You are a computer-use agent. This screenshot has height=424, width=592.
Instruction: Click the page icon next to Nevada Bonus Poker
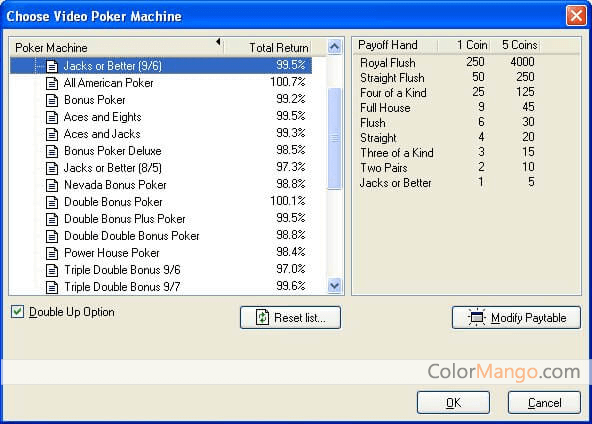click(x=52, y=185)
